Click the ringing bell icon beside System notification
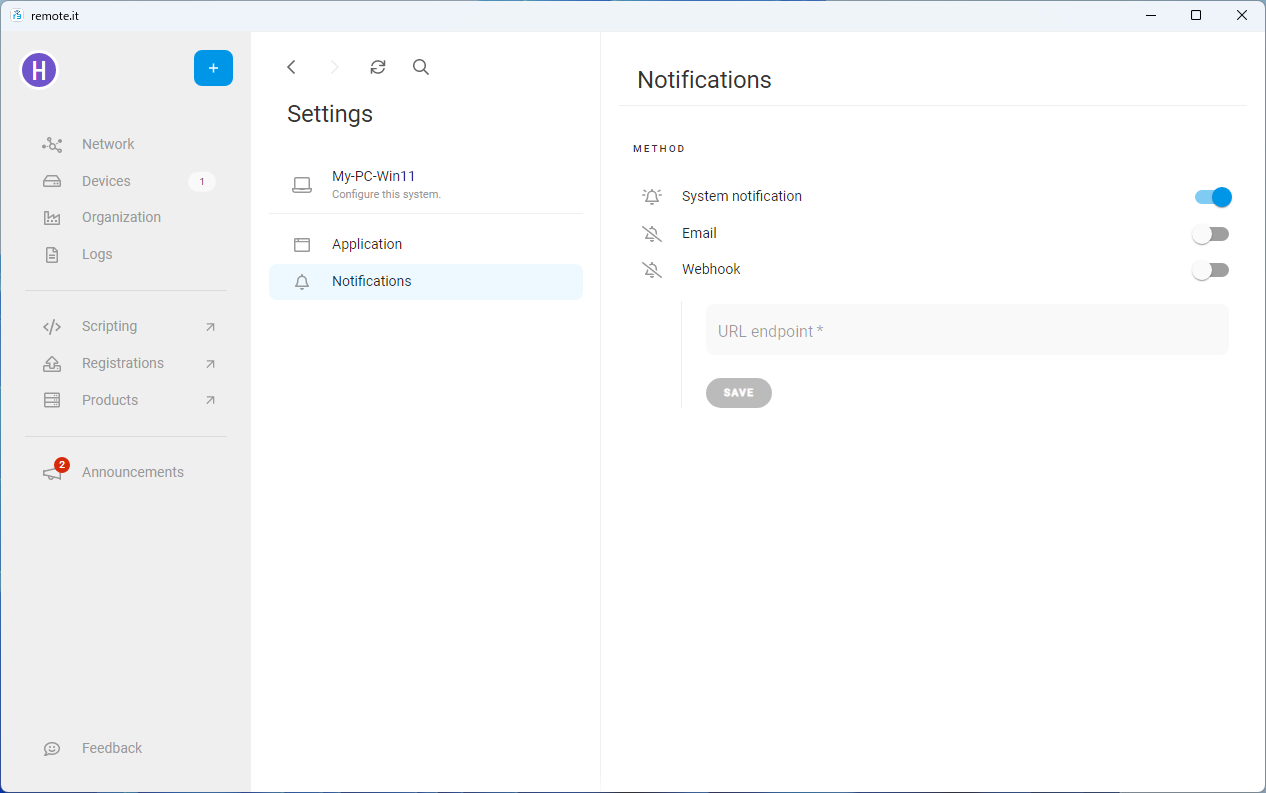Screen dimensions: 1266x793 (652, 197)
